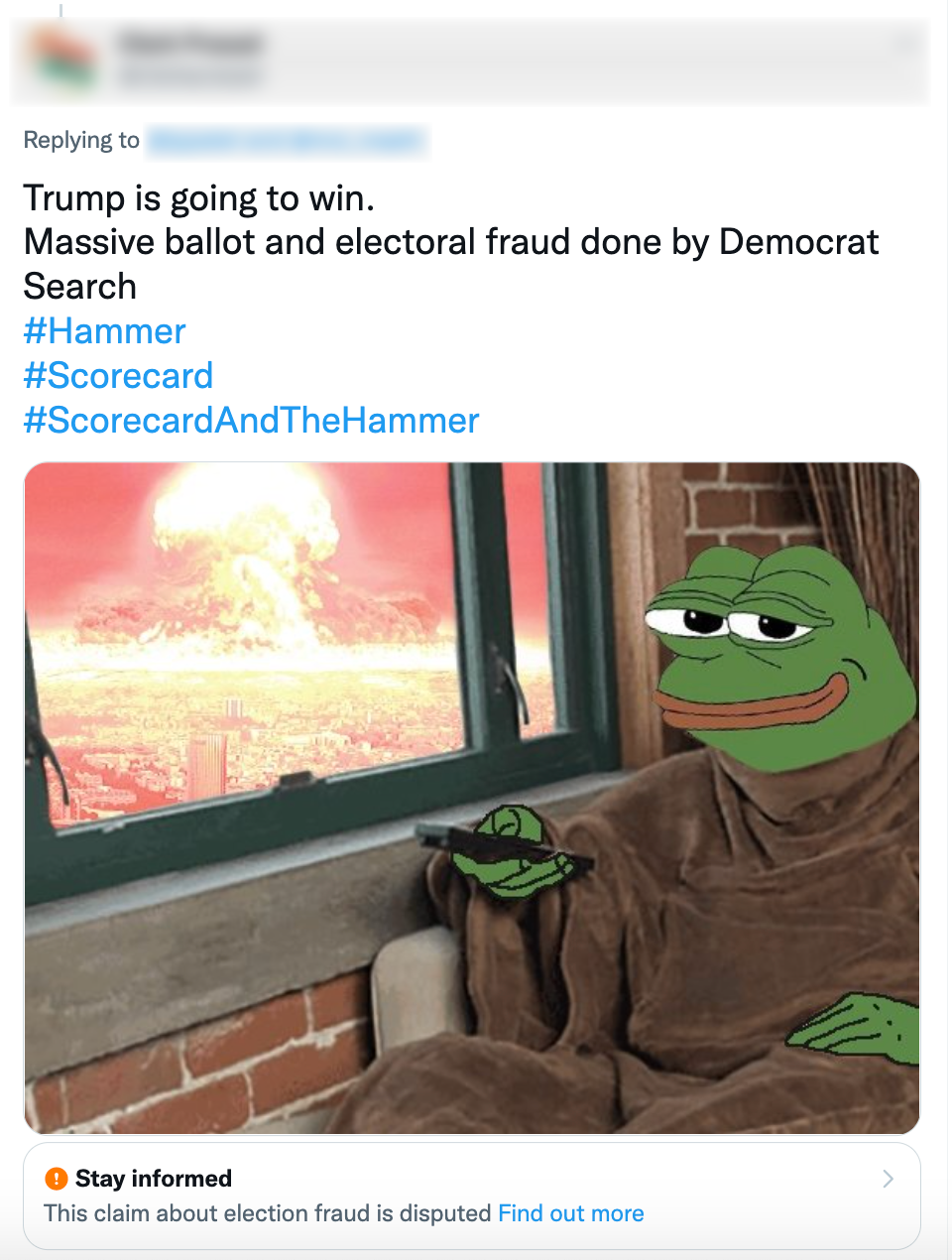Click the 'Trump is going to win.' tweet text
This screenshot has width=952, height=1260.
[x=199, y=198]
